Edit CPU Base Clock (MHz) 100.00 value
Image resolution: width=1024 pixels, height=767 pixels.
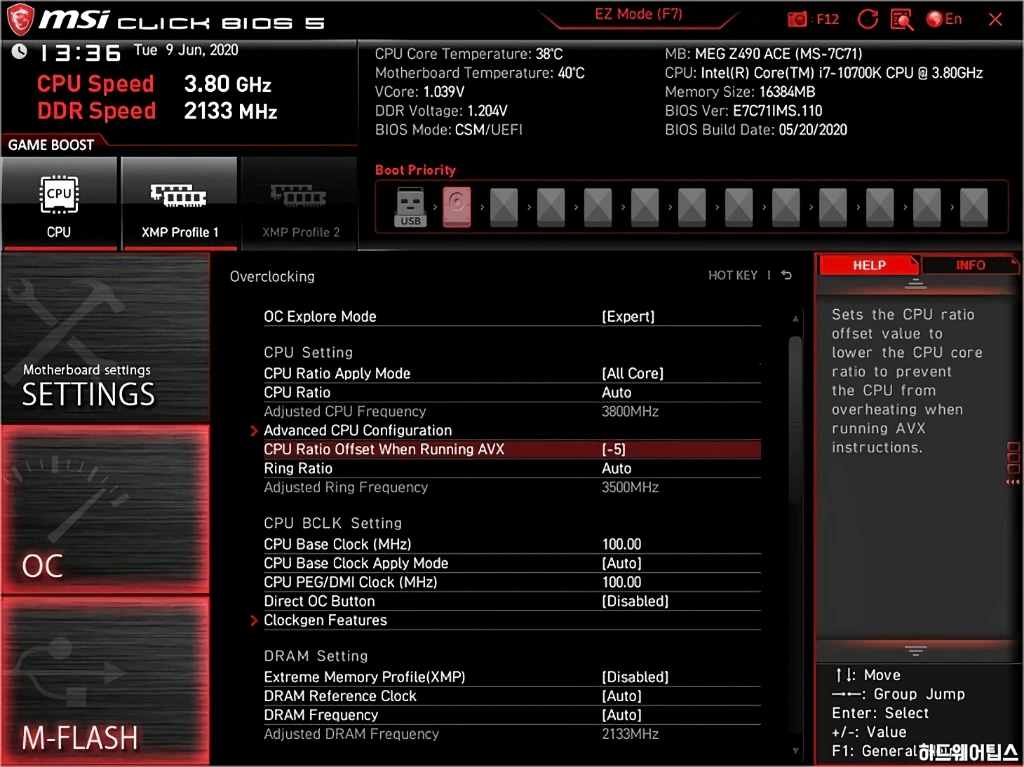click(621, 544)
